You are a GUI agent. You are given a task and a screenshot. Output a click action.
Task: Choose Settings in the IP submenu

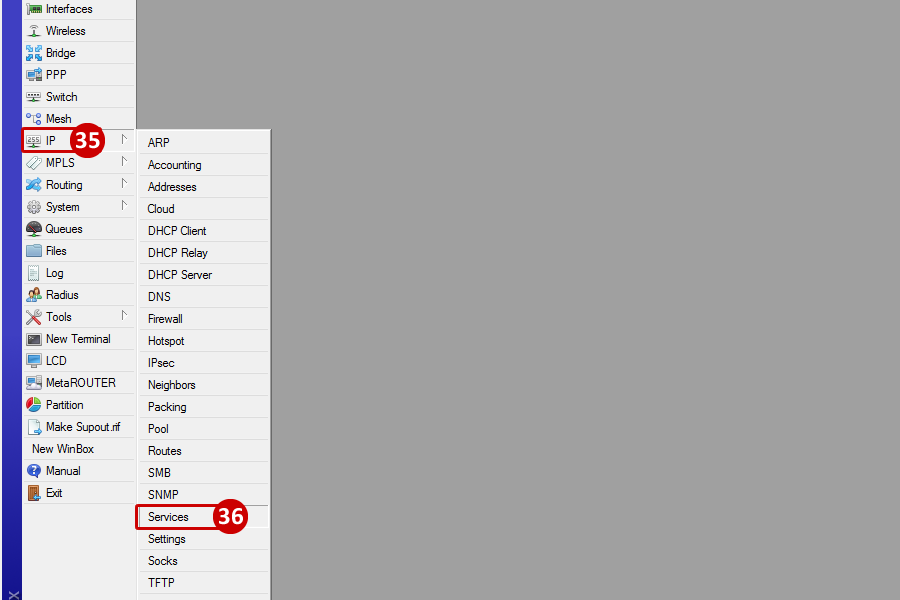point(204,539)
